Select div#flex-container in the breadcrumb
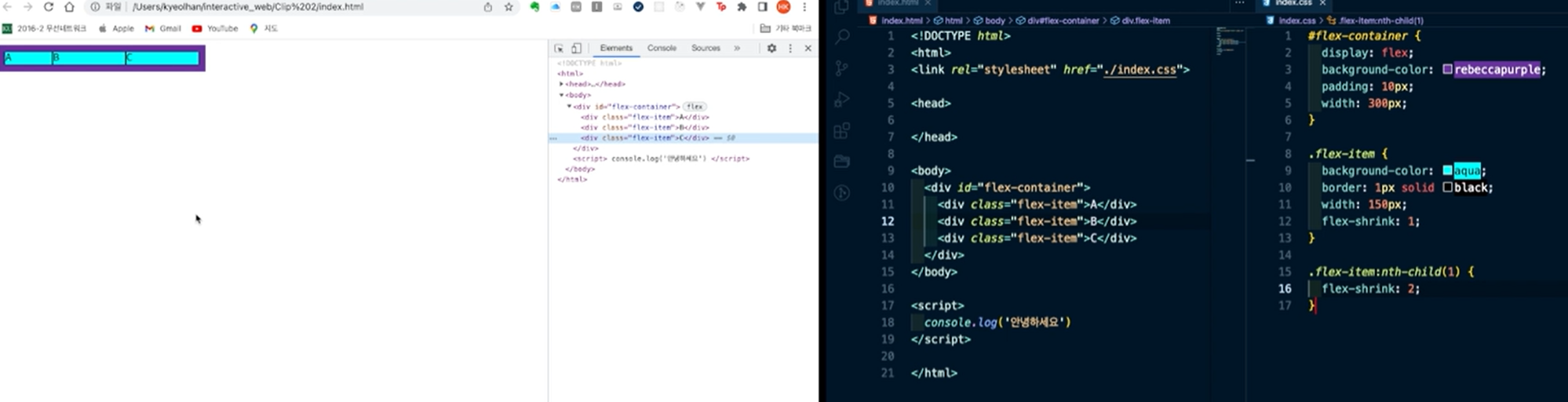Screen dimensions: 1568x402 pyautogui.click(x=1057, y=20)
